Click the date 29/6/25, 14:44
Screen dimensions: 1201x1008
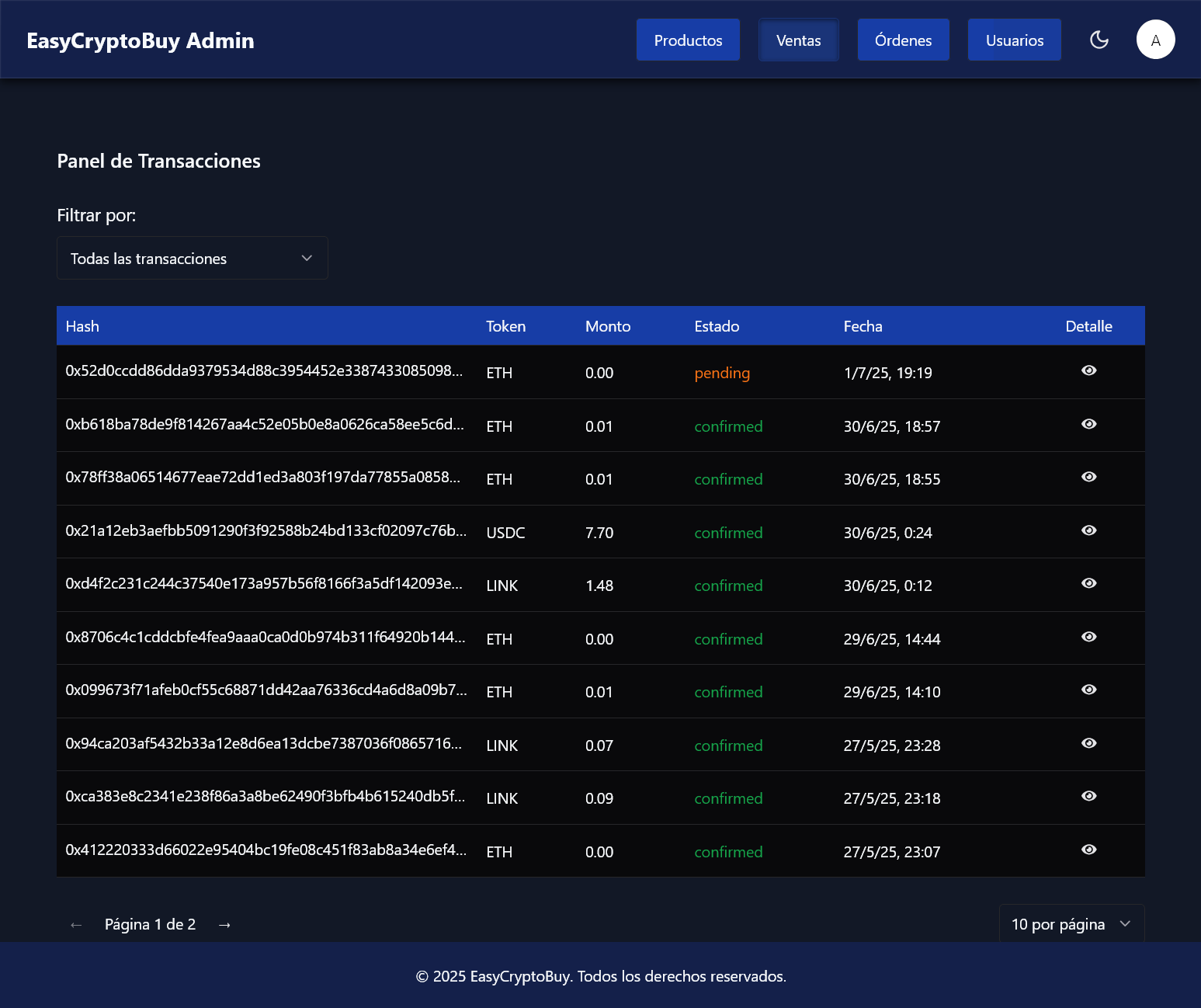(892, 639)
